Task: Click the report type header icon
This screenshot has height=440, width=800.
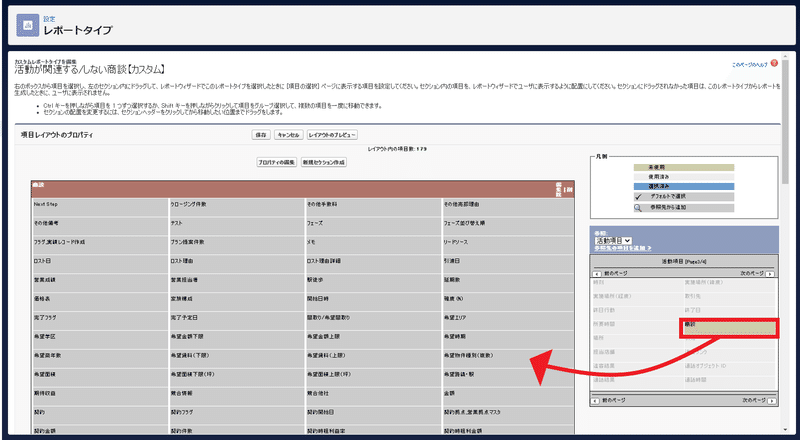Action: pyautogui.click(x=28, y=25)
